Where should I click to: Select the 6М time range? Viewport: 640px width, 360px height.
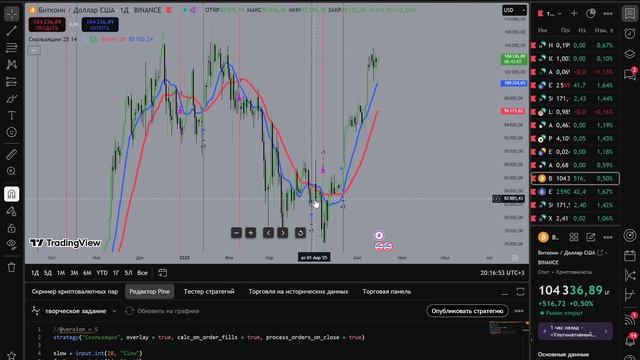click(87, 273)
